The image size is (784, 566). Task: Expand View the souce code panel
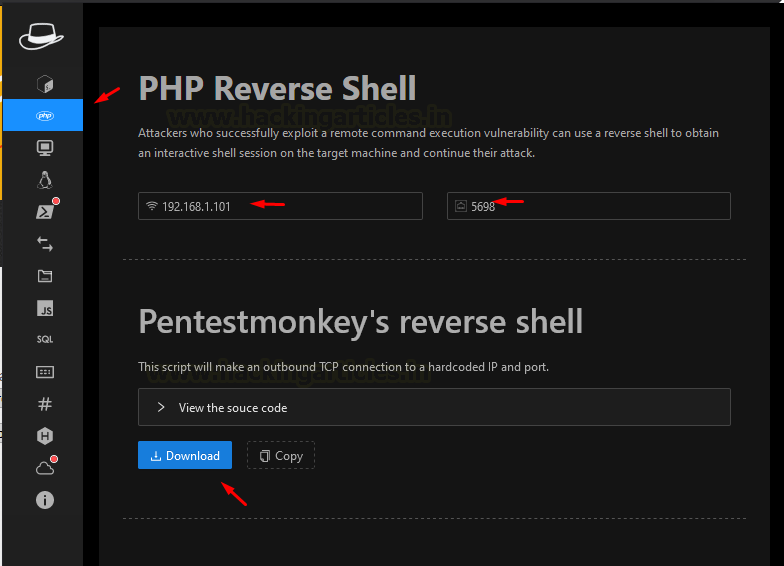pos(434,408)
